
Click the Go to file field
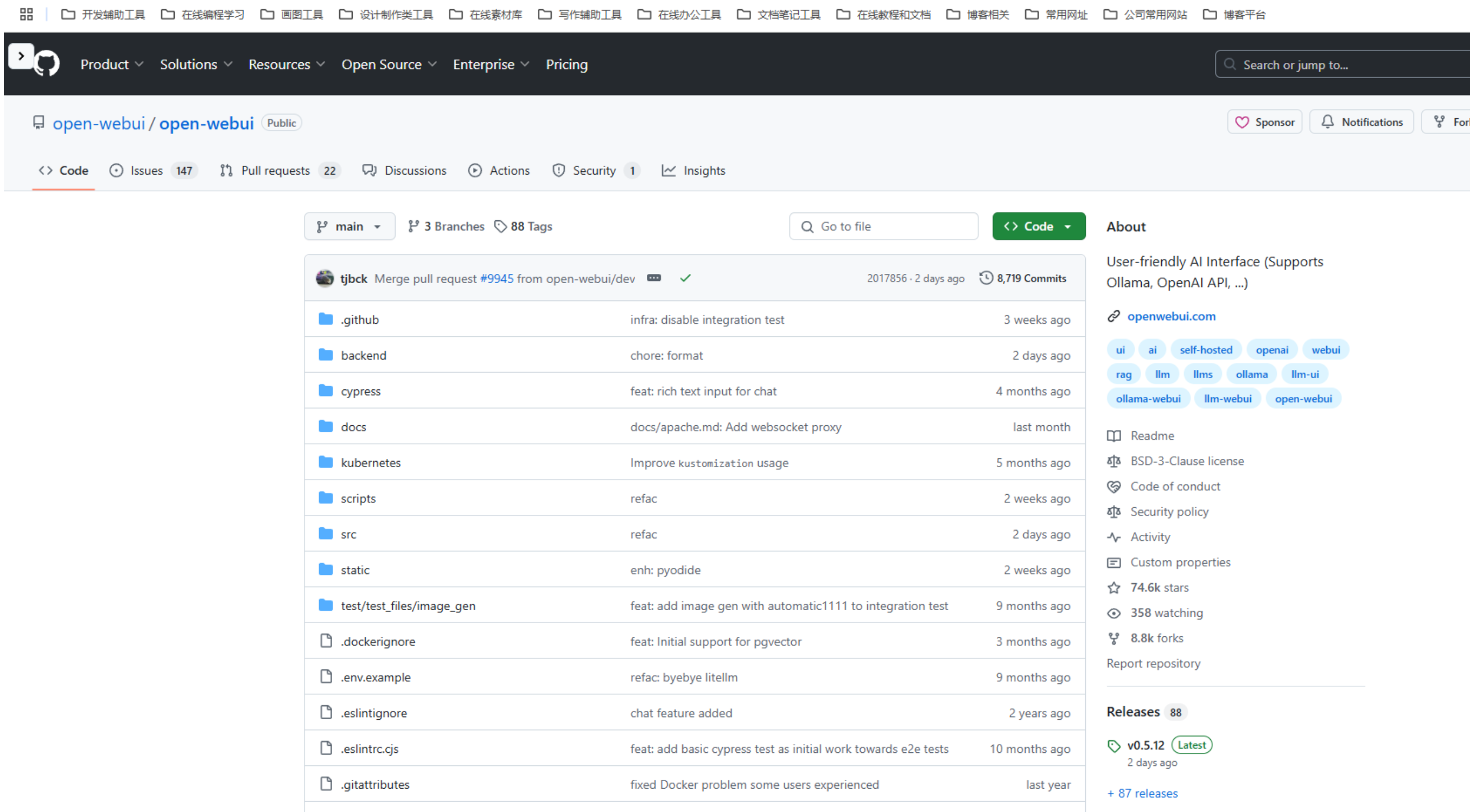[883, 226]
